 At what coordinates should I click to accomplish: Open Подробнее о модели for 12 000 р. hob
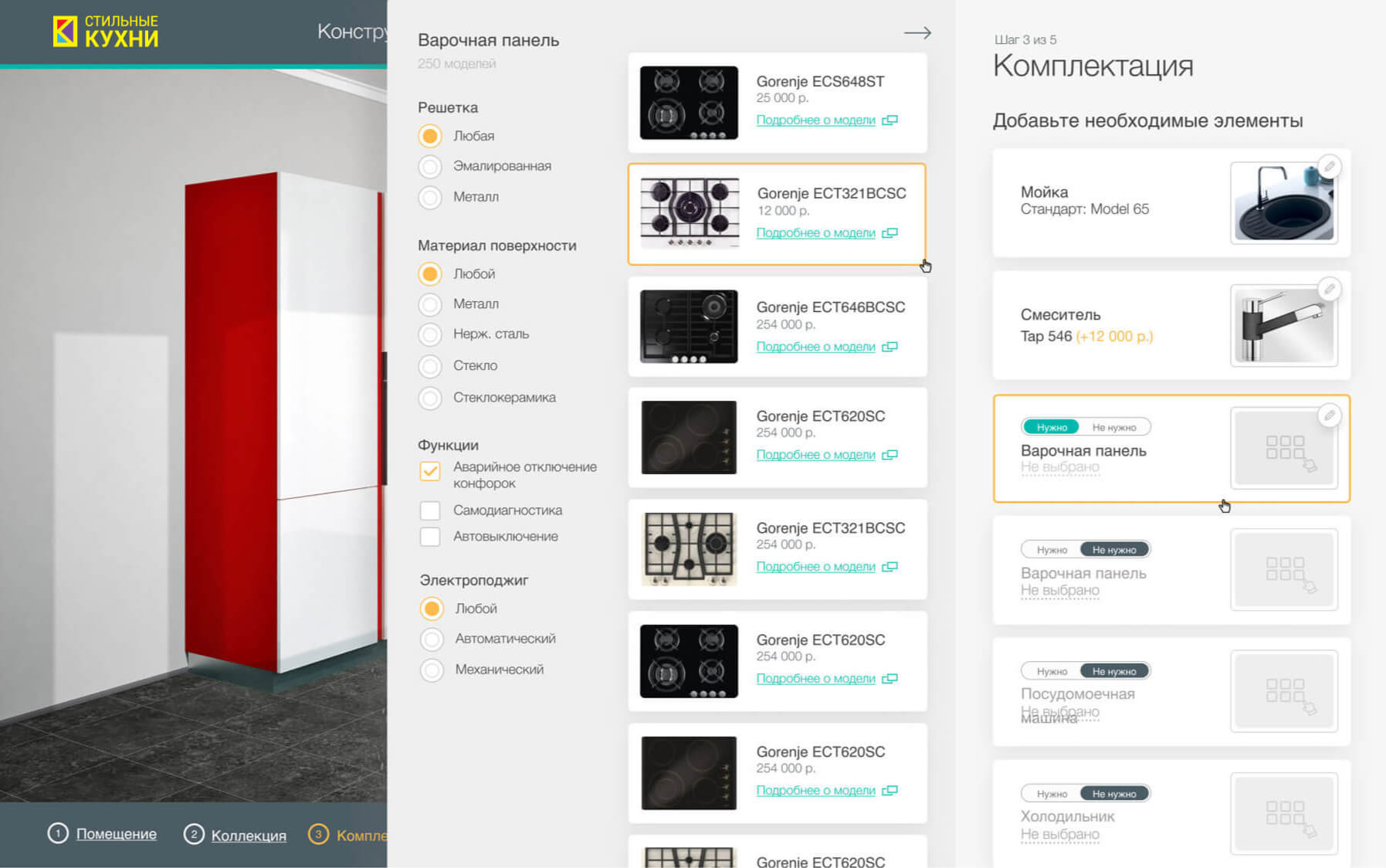pyautogui.click(x=815, y=232)
